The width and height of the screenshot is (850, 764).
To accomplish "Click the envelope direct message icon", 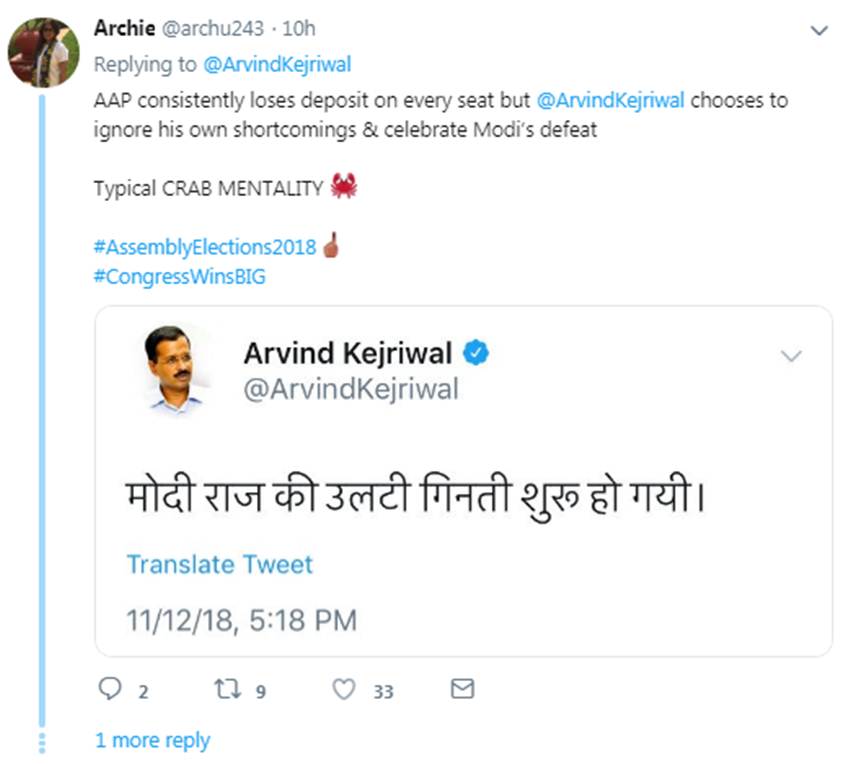I will 462,689.
